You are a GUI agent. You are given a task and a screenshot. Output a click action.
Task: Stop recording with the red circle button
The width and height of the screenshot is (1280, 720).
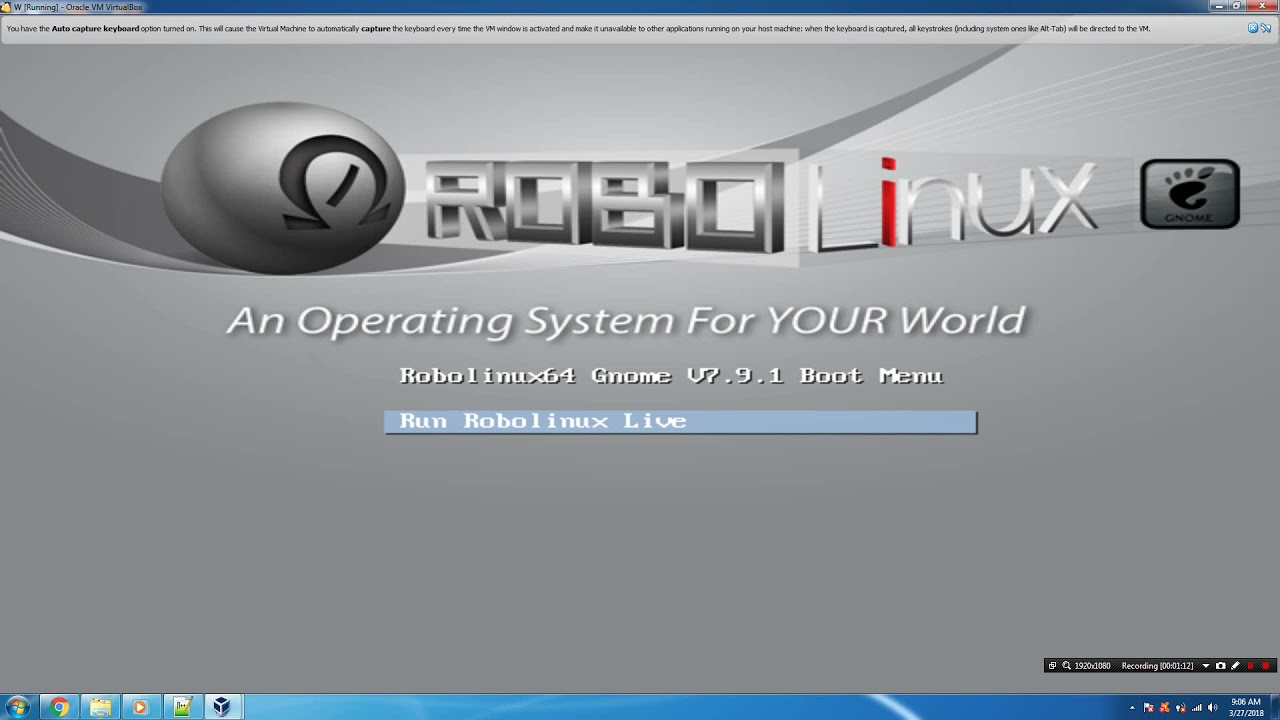click(x=1265, y=666)
